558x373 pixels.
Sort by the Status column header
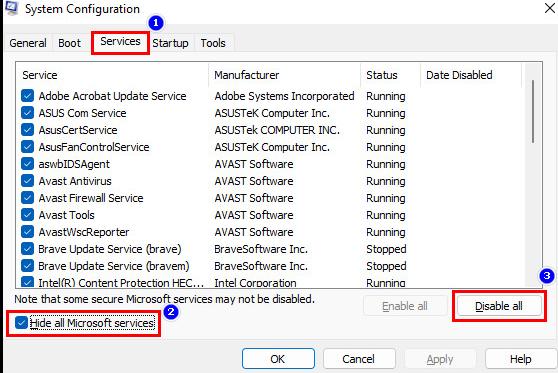tap(390, 75)
